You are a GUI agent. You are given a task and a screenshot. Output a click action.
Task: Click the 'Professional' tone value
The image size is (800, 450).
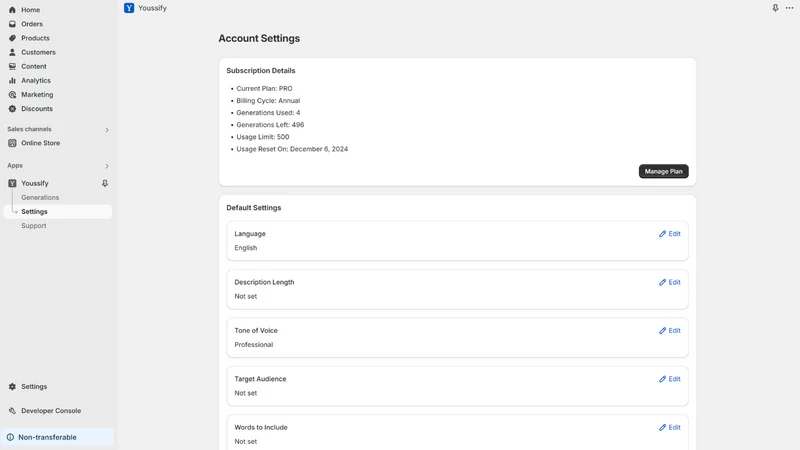(254, 345)
